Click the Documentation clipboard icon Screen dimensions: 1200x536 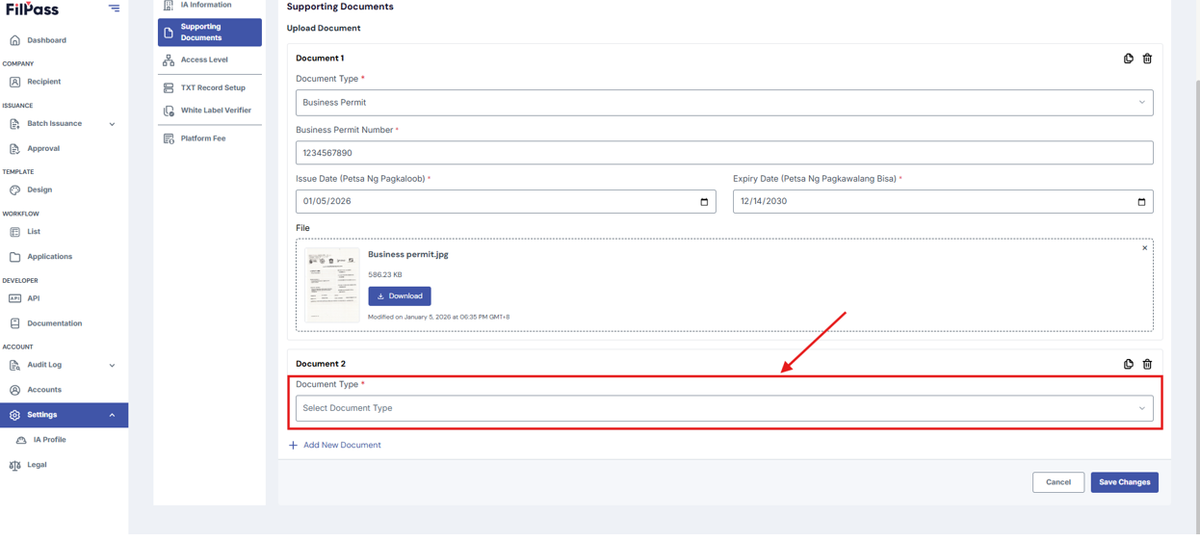15,323
